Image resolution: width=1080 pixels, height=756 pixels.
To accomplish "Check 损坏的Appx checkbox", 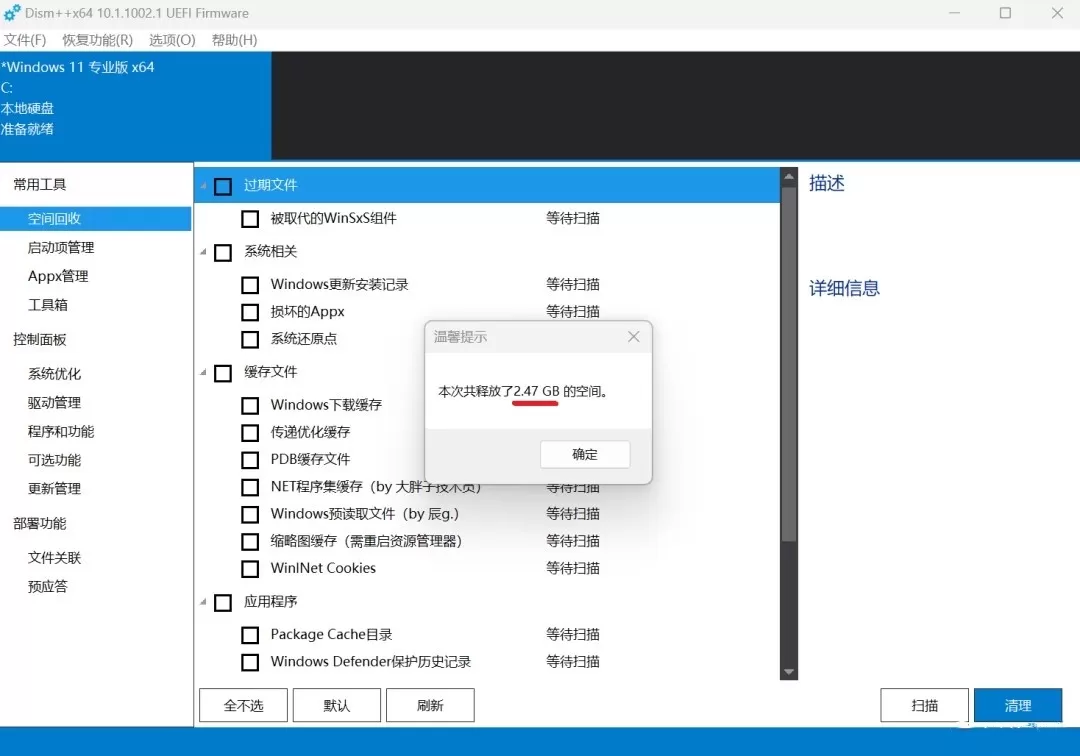I will (250, 312).
